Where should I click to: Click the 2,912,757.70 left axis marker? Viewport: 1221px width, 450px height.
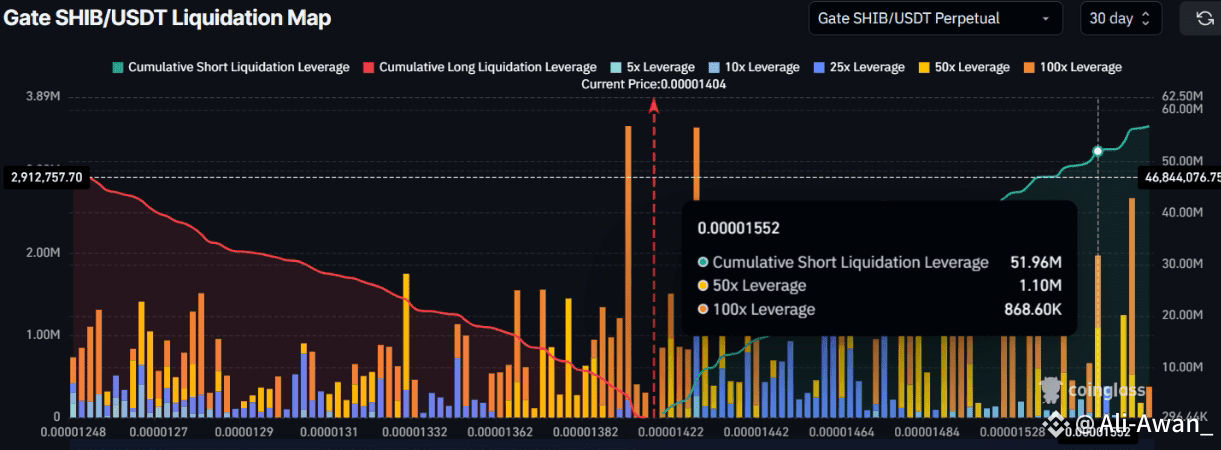(x=46, y=177)
